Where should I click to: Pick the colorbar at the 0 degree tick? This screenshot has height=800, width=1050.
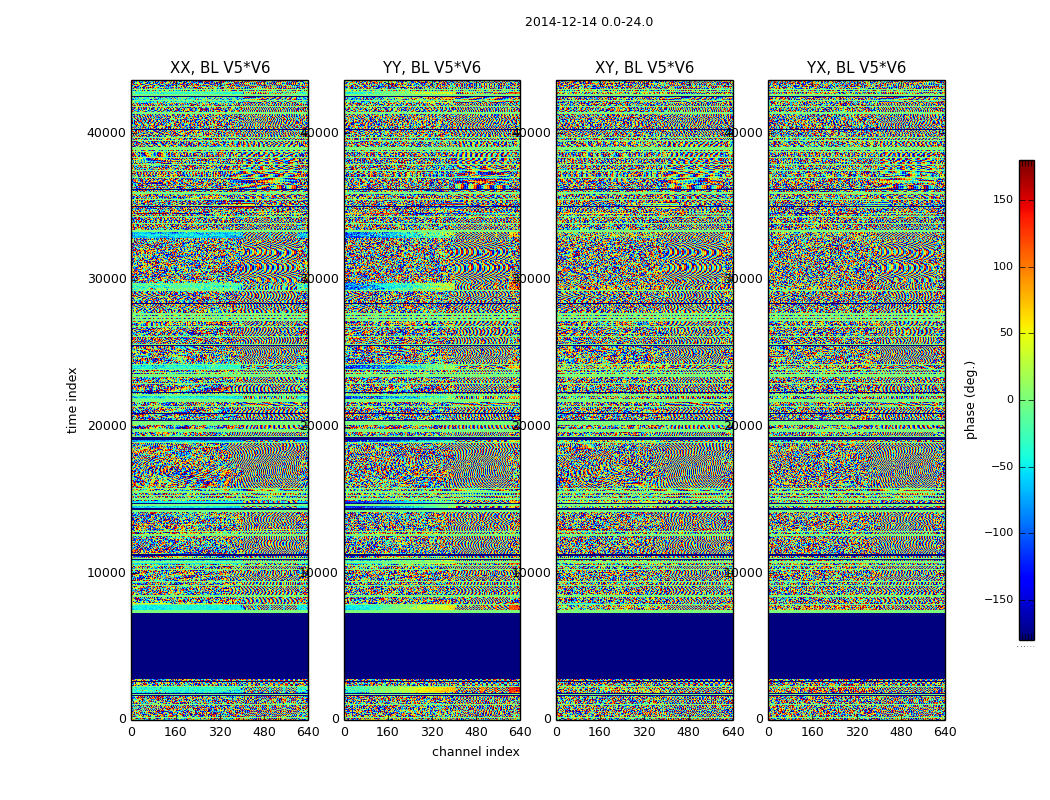1026,400
